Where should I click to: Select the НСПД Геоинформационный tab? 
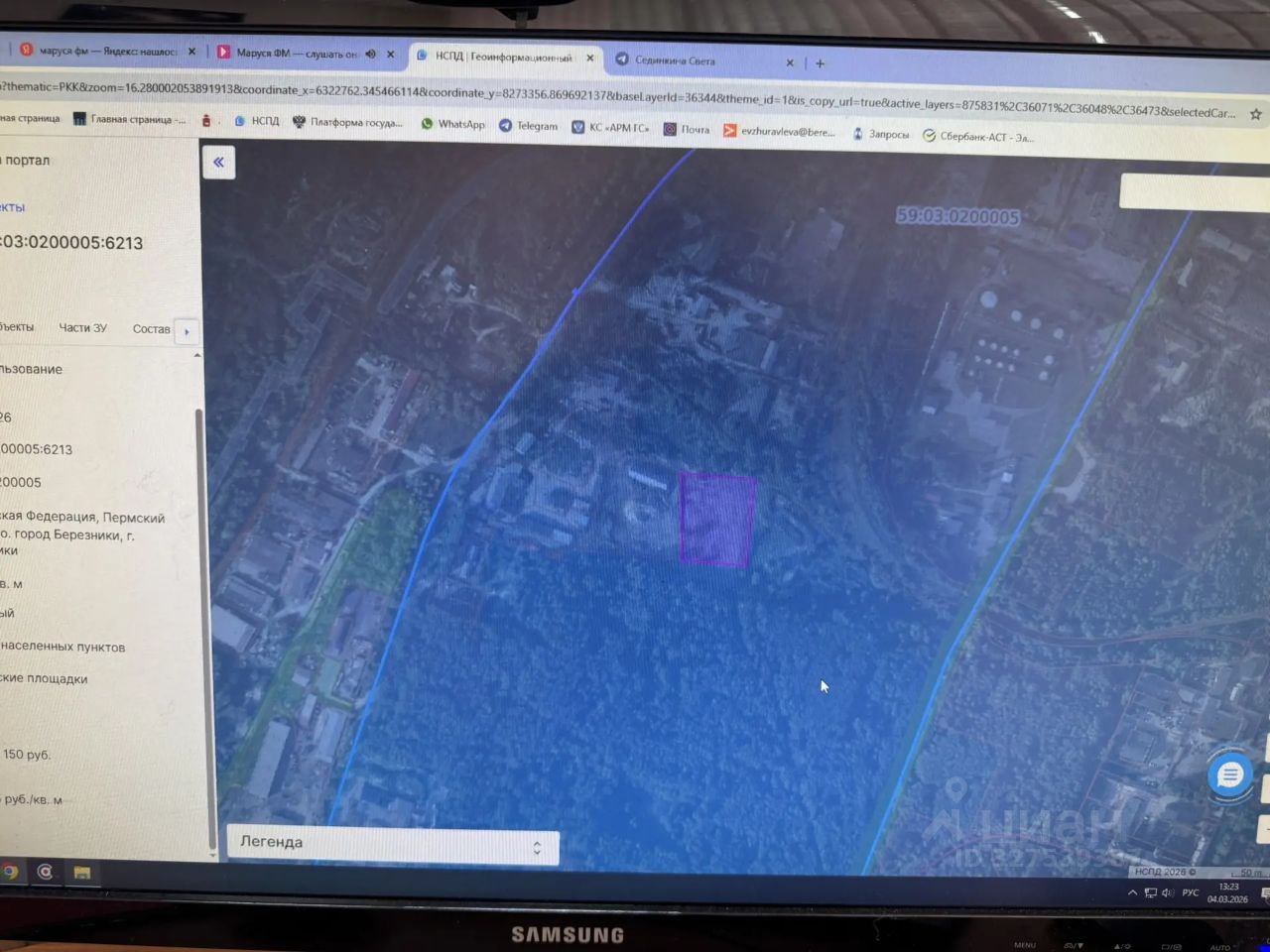click(x=504, y=58)
